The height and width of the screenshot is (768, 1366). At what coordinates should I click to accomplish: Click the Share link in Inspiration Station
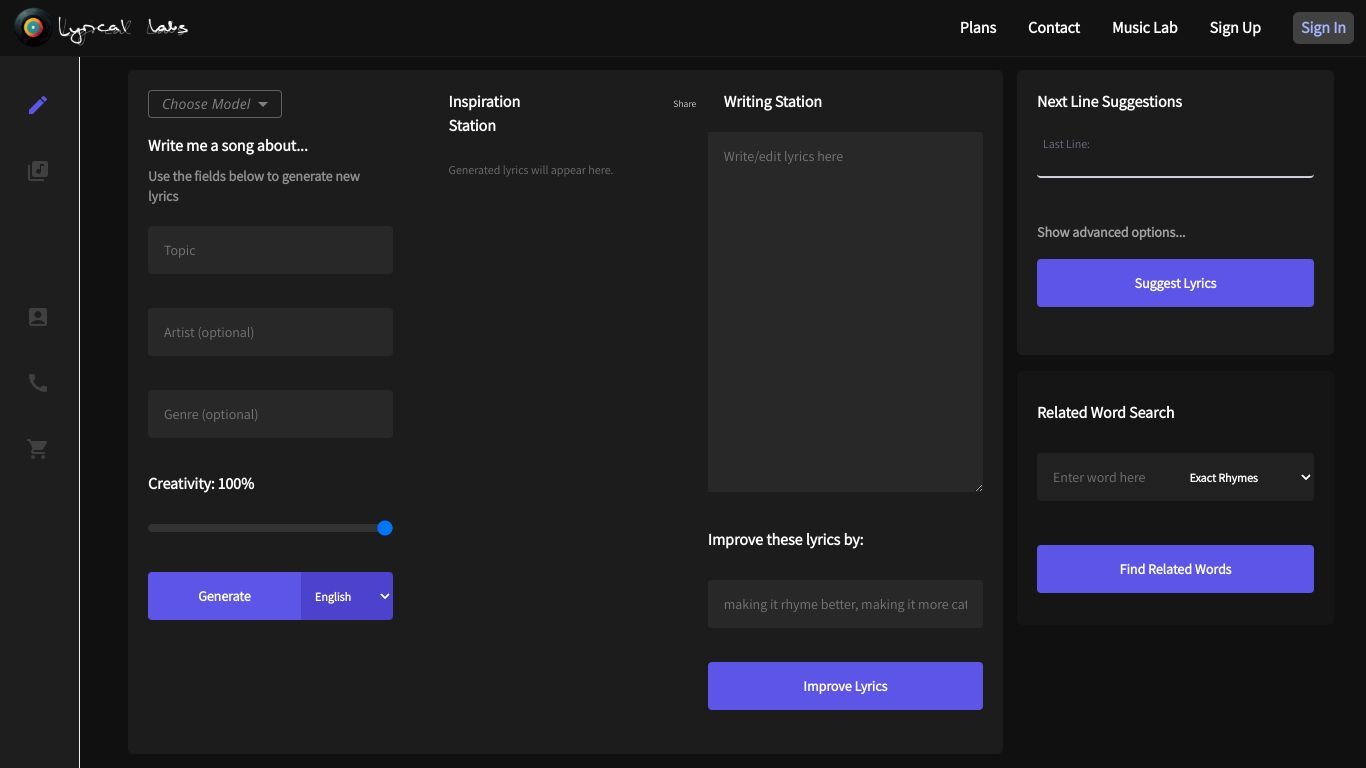(684, 103)
